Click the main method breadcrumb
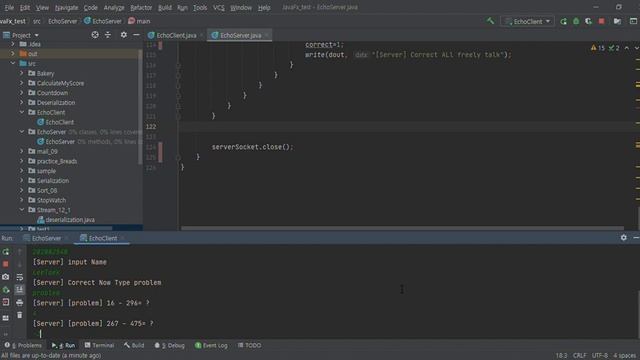The image size is (640, 360). (x=139, y=21)
